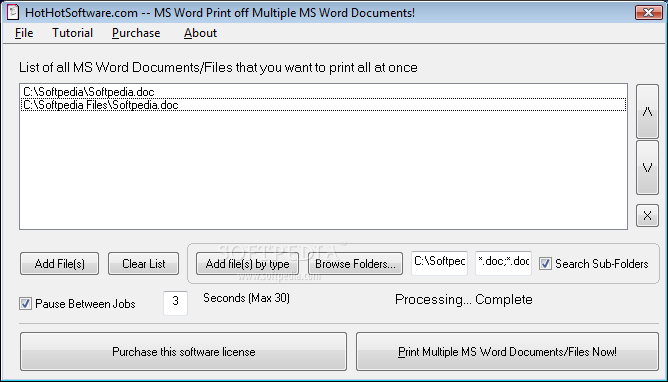This screenshot has width=668, height=382.
Task: Click the Processing... Complete status text
Action: point(464,299)
